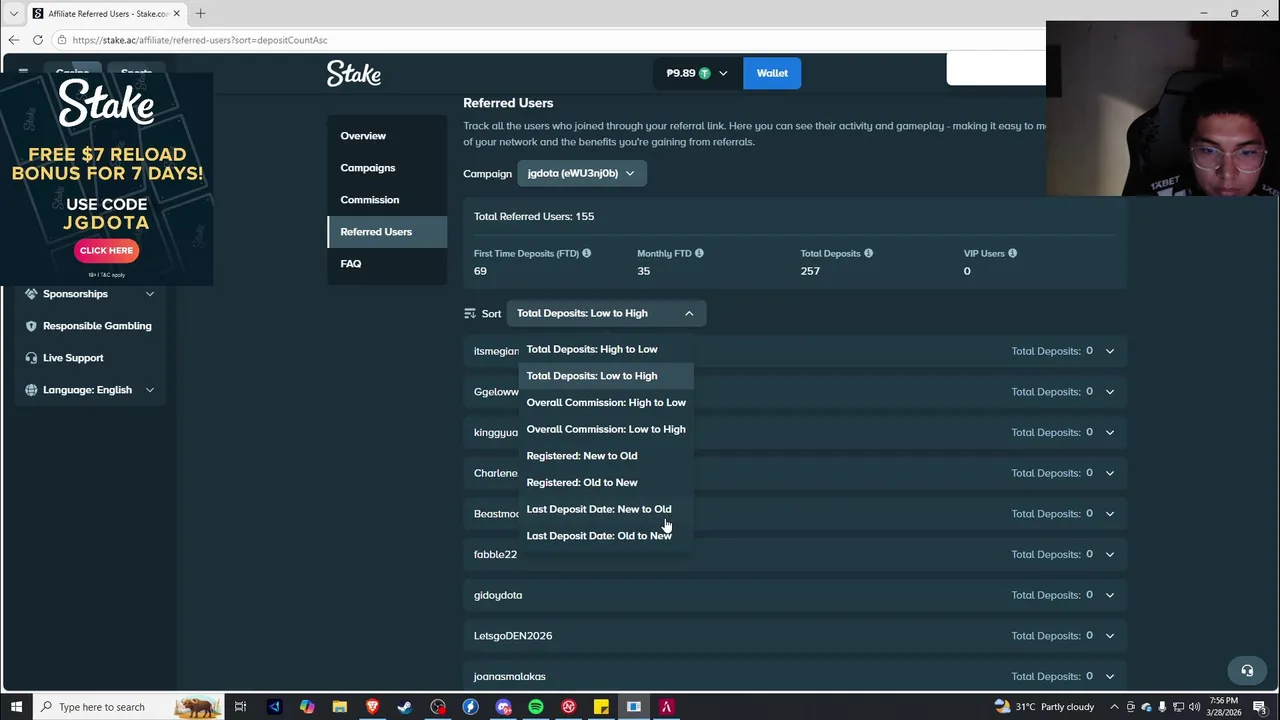
Task: Expand the fabble22 user row
Action: pos(1110,554)
